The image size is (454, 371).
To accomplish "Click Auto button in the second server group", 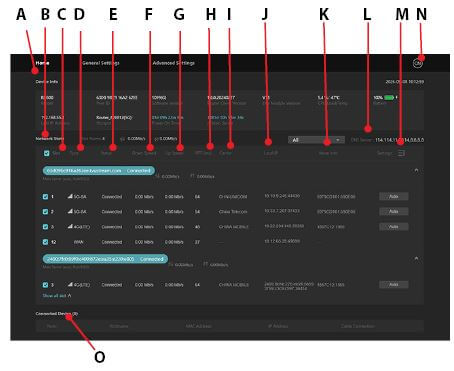I will 394,284.
